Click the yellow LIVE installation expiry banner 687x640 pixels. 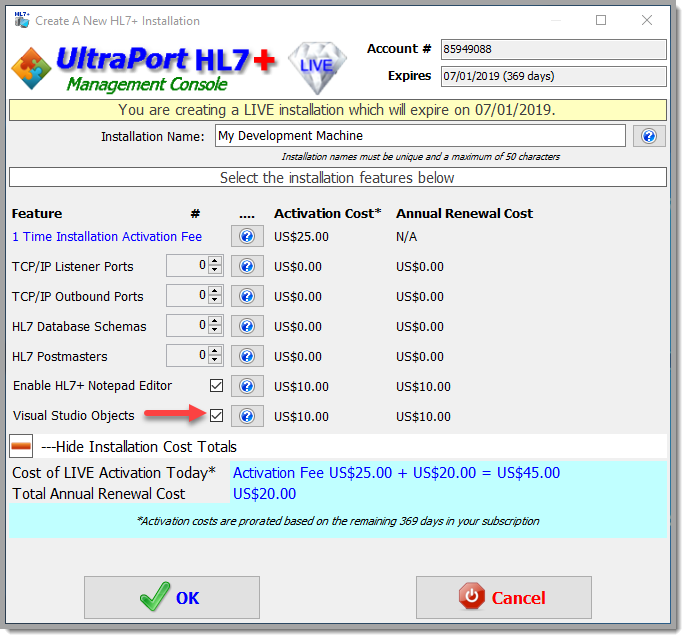point(338,110)
